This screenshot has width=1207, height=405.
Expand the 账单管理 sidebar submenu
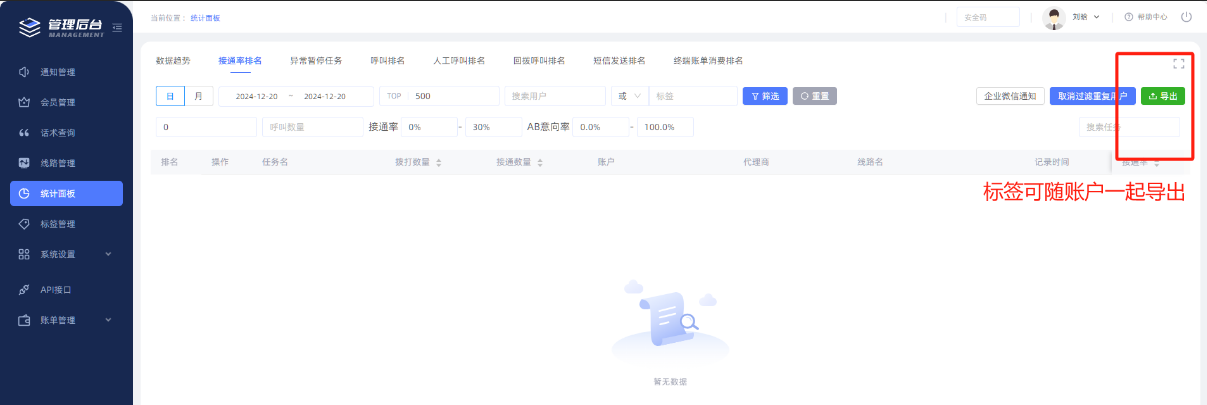[107, 320]
